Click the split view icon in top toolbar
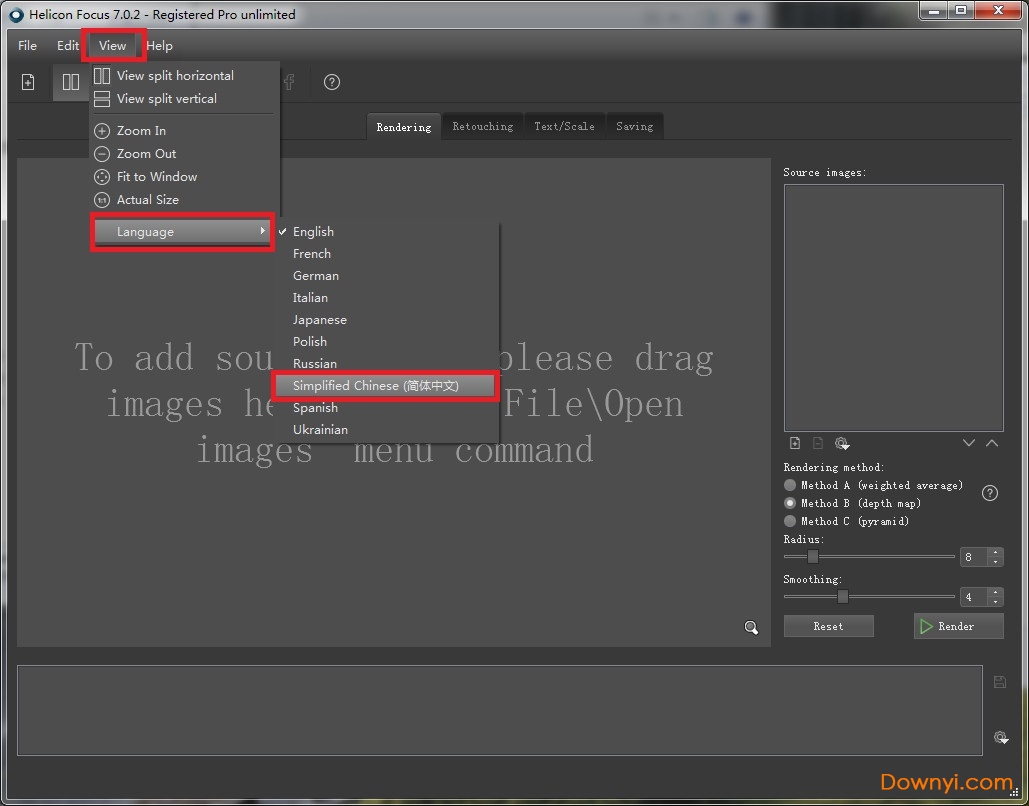The width and height of the screenshot is (1029, 806). [x=70, y=82]
